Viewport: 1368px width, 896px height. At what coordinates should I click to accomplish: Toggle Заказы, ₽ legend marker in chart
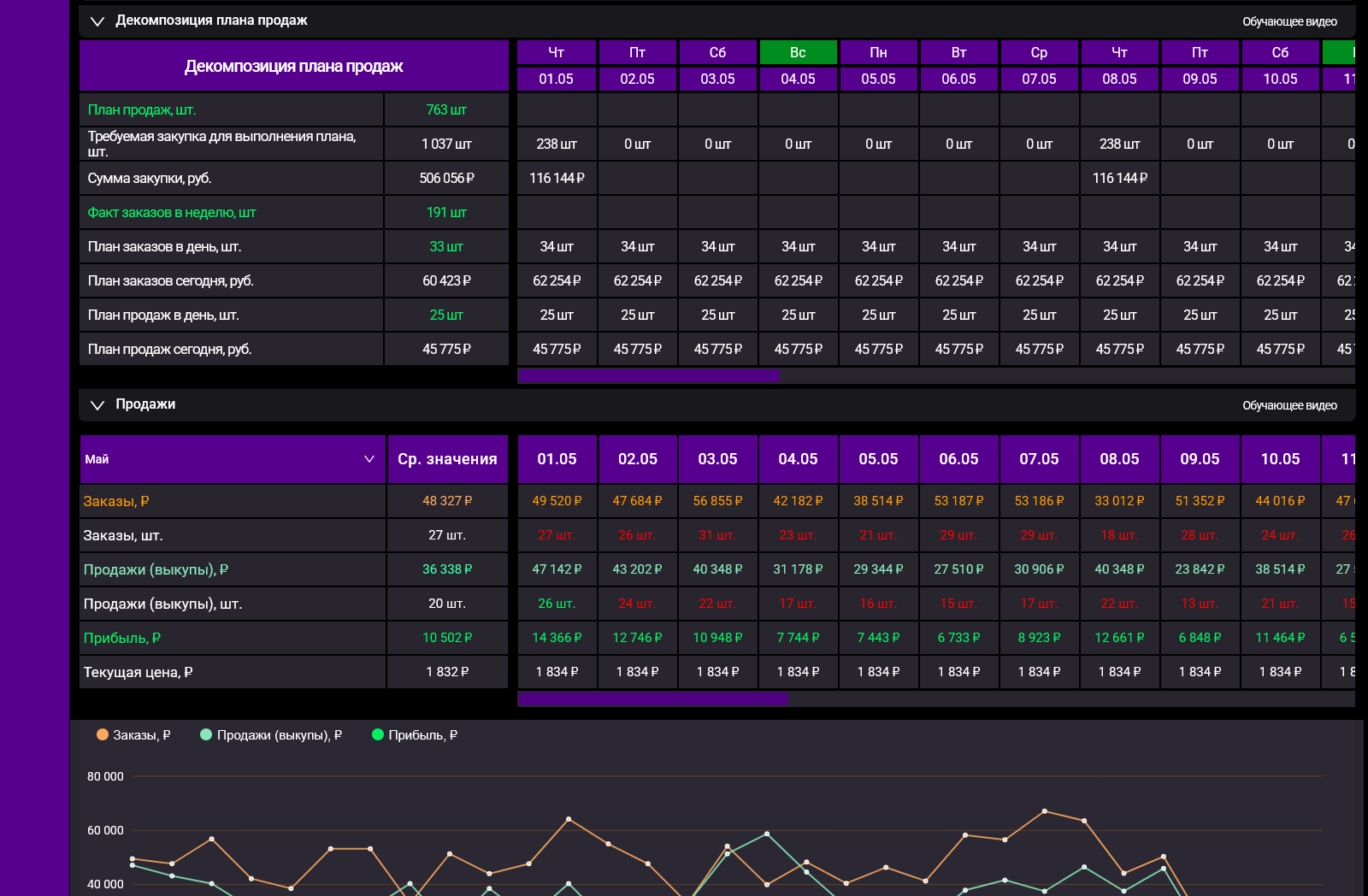point(103,734)
